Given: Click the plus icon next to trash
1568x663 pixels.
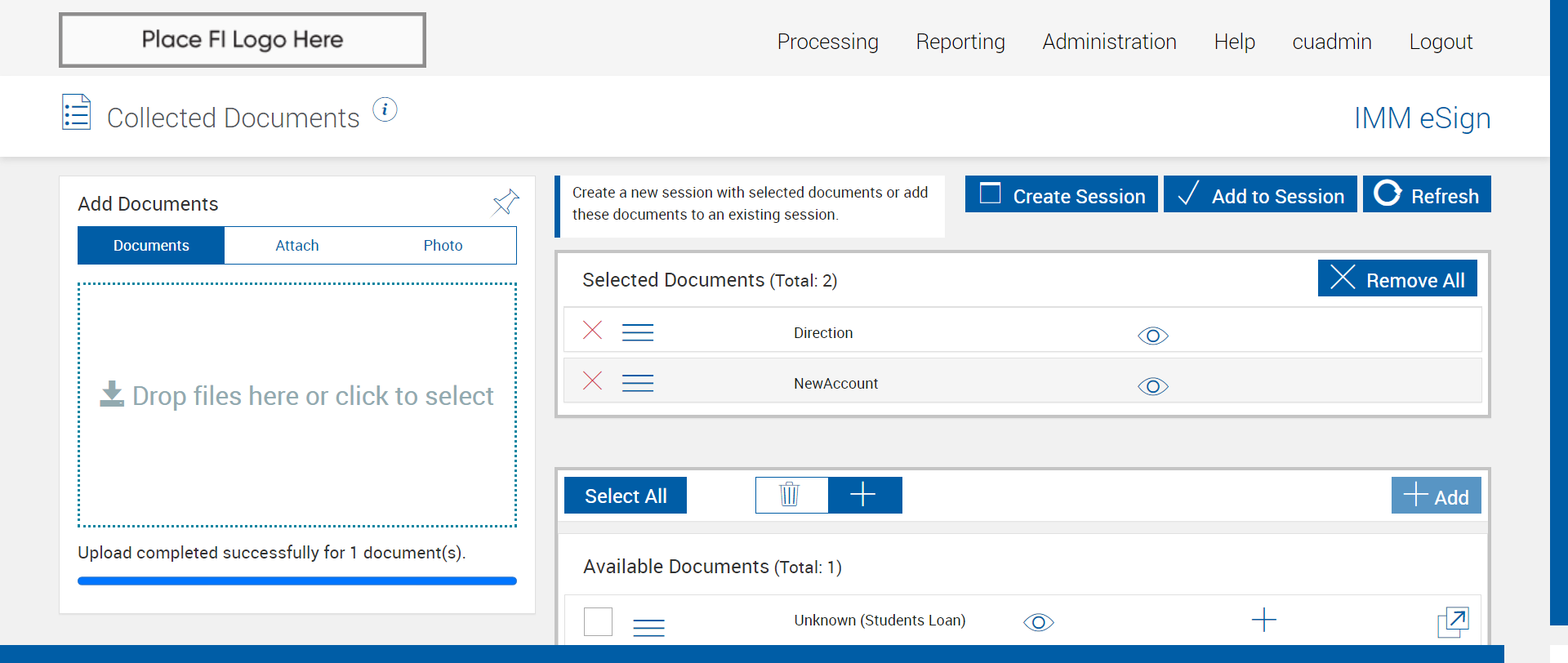Looking at the screenshot, I should click(x=863, y=495).
